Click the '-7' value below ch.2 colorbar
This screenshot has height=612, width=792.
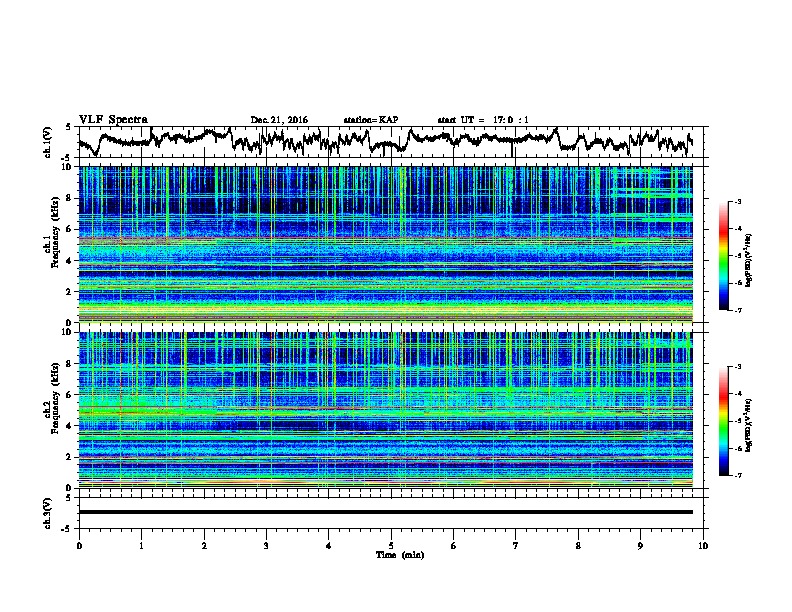[737, 475]
